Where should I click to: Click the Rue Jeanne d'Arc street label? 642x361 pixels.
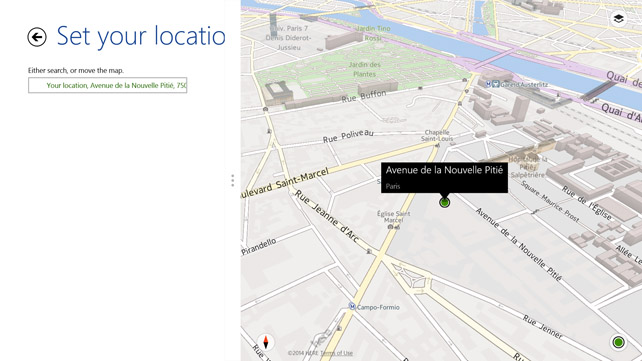coord(327,216)
